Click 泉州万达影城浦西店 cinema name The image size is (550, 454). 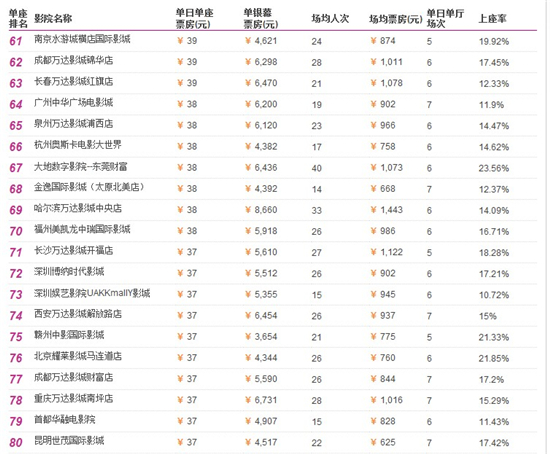point(74,123)
